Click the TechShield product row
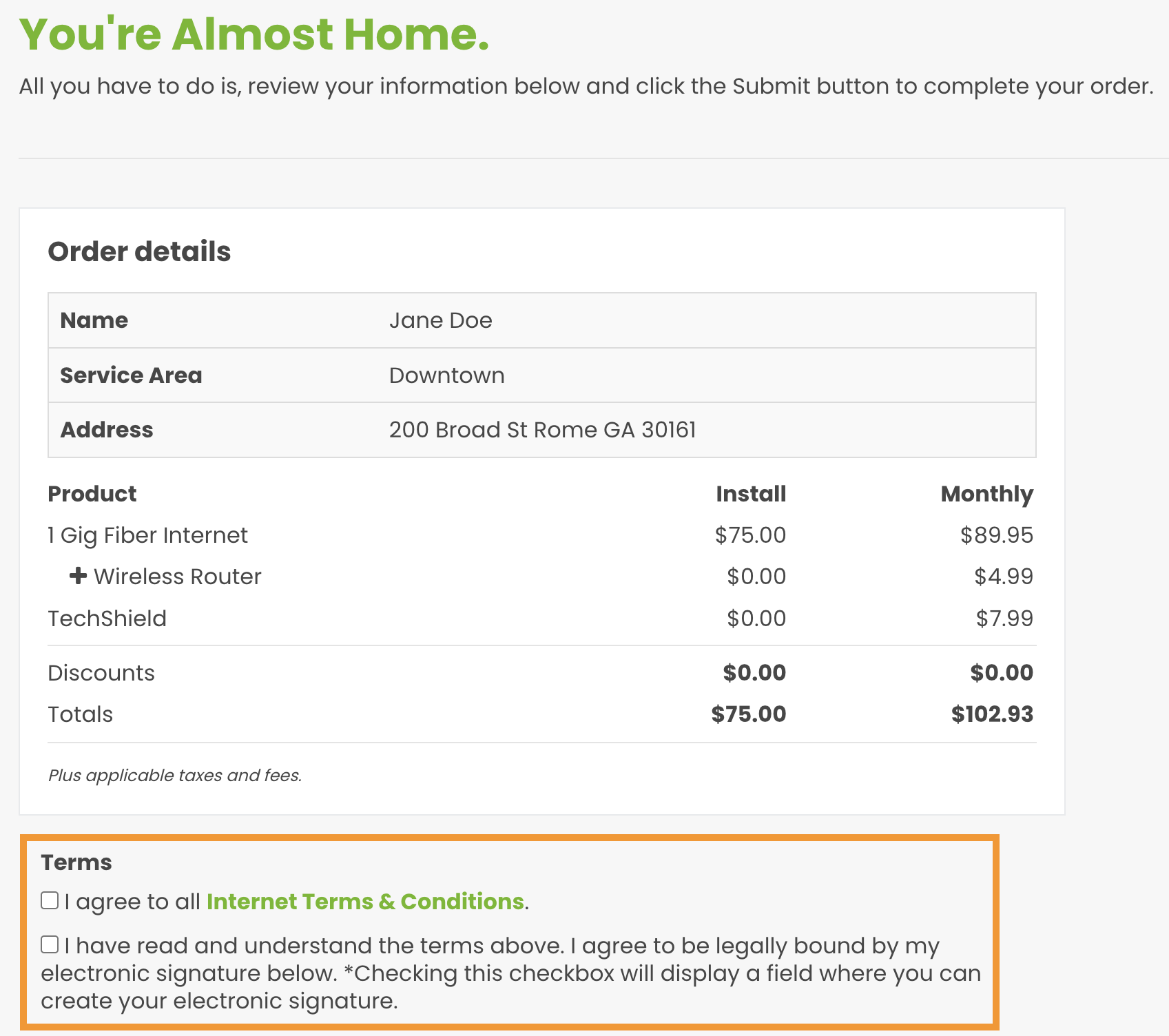The height and width of the screenshot is (1036, 1169). [107, 619]
